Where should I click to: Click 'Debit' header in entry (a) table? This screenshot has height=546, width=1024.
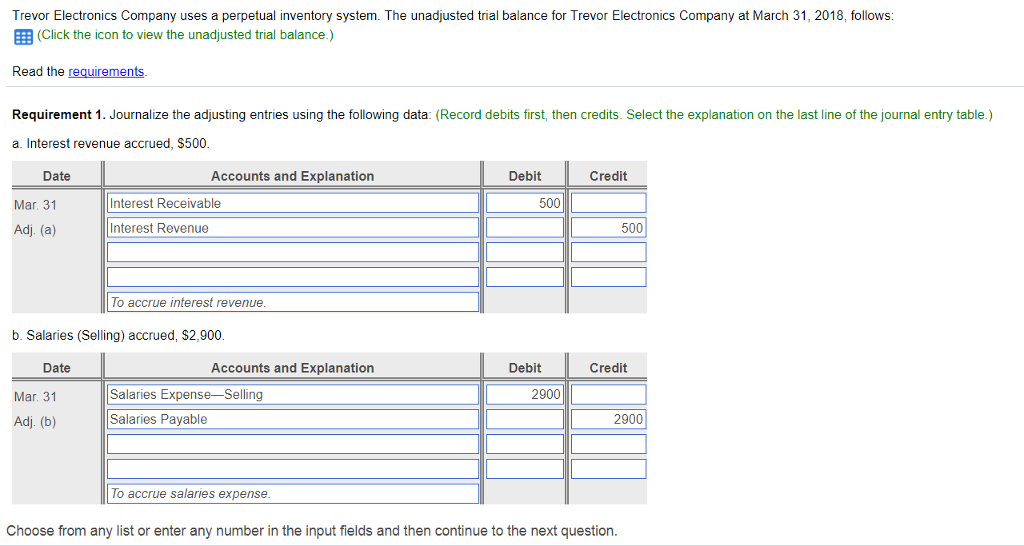(524, 176)
